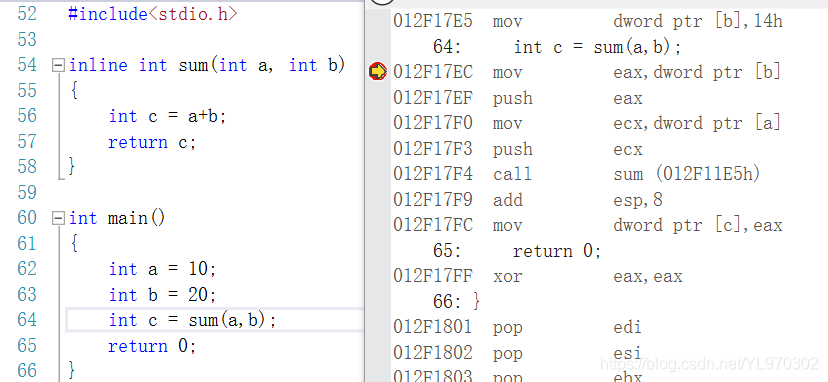Click on 'int a = 10;' source line
828x382 pixels.
pyautogui.click(x=163, y=269)
